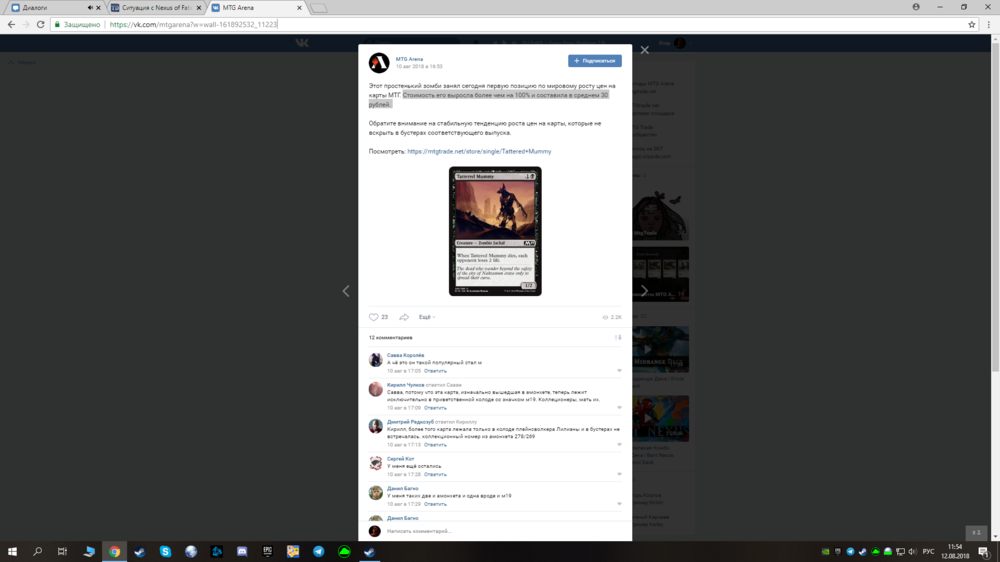This screenshot has width=1000, height=562.
Task: Change comment sorting order icon
Action: [x=617, y=338]
